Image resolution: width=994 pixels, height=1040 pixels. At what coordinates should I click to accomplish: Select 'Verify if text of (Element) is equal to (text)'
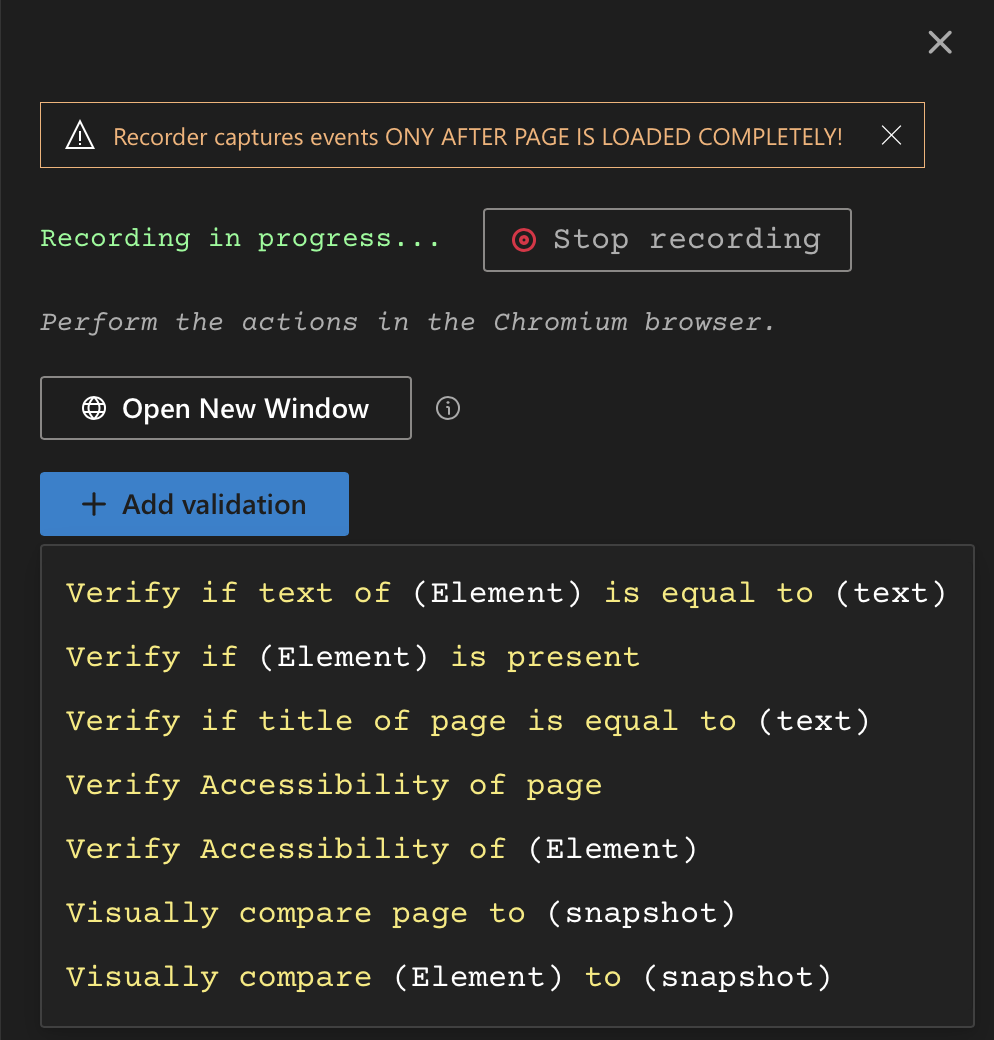(x=505, y=592)
